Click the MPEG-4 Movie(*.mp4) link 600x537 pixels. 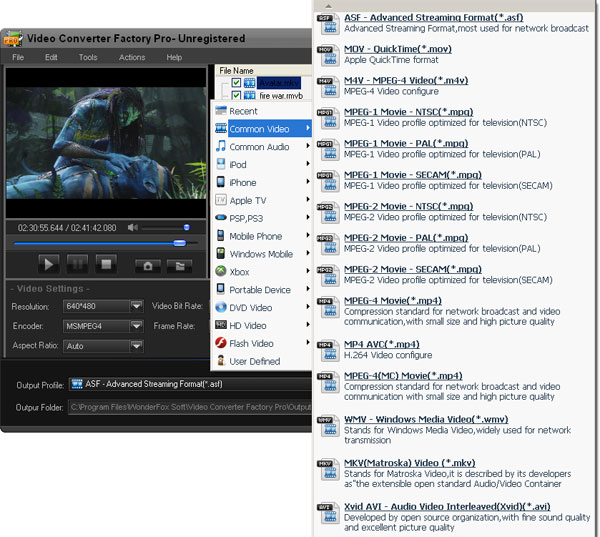[x=391, y=299]
